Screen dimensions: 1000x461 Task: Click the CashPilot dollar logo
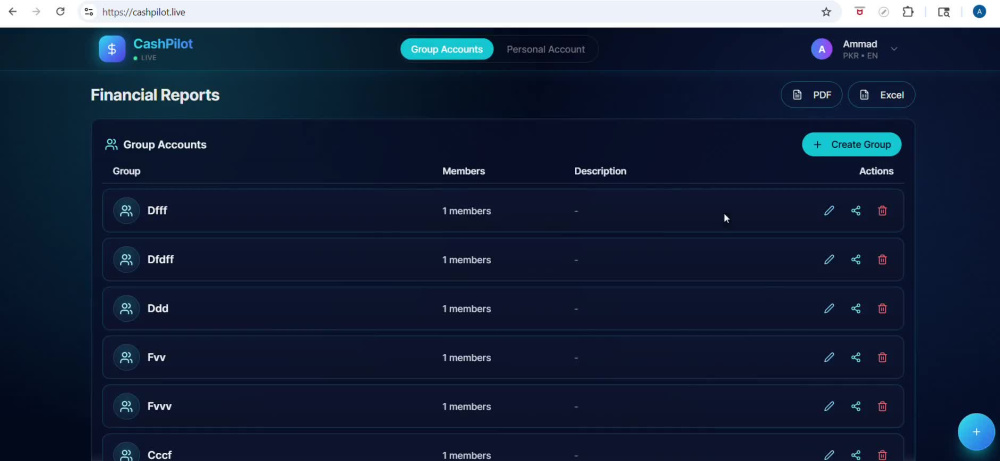[112, 49]
